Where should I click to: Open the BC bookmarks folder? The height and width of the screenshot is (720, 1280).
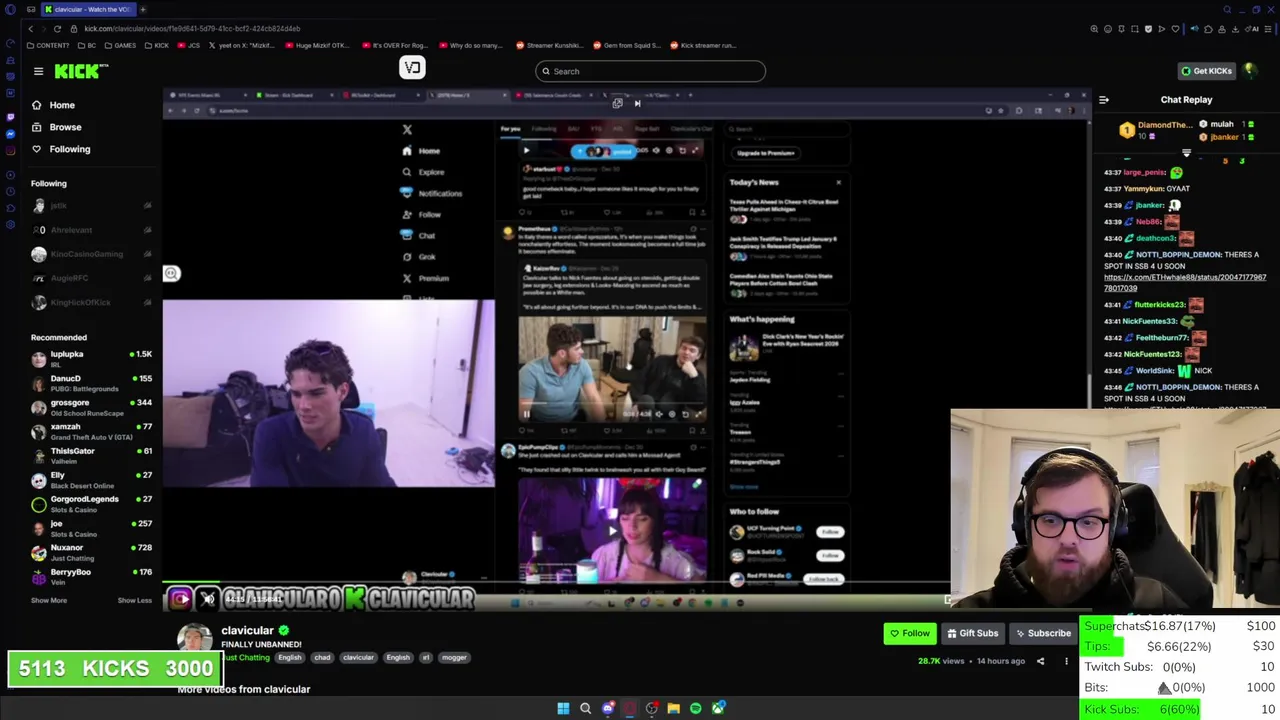coord(87,45)
